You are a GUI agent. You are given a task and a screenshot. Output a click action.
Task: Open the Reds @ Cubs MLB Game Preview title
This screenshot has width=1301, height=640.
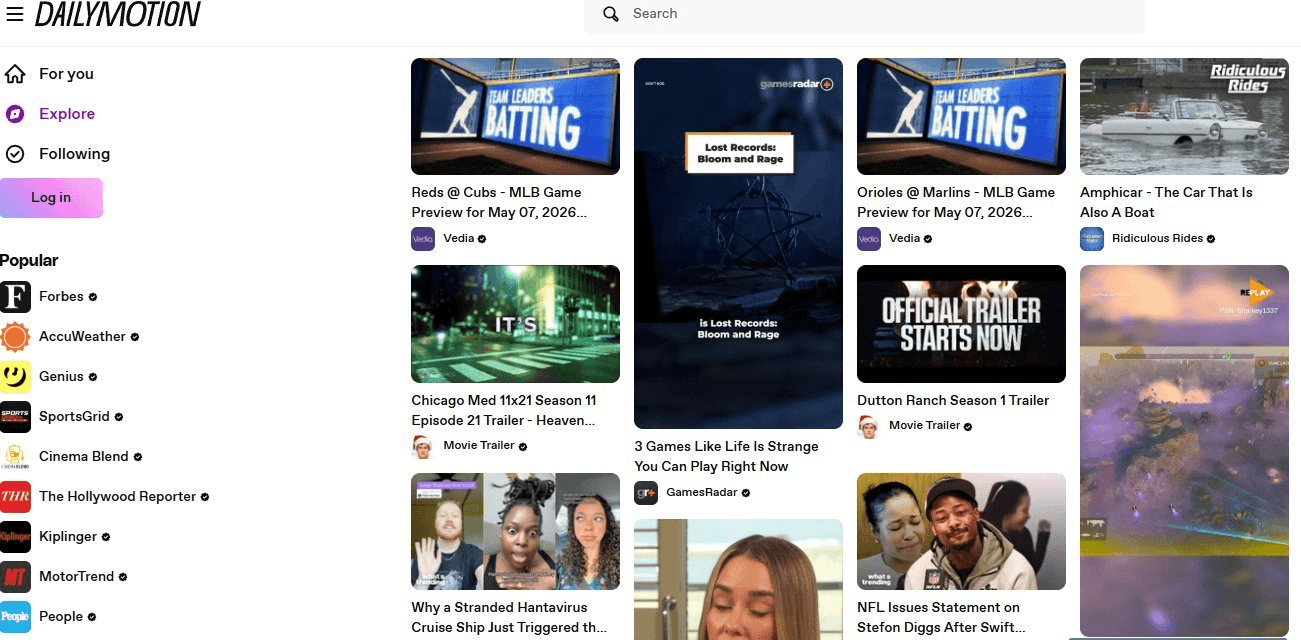(x=499, y=202)
